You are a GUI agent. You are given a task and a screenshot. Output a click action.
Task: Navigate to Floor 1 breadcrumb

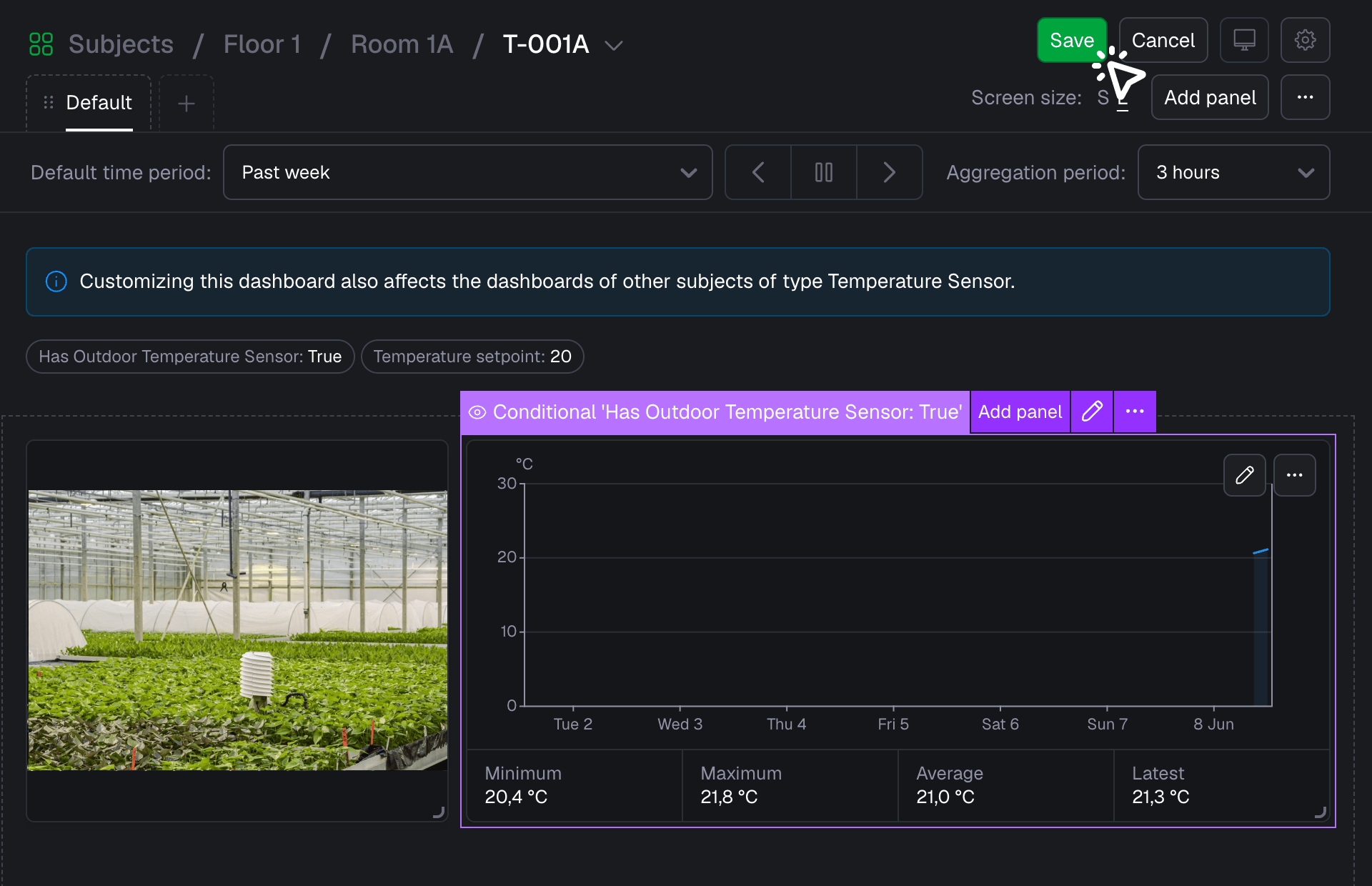click(x=262, y=44)
